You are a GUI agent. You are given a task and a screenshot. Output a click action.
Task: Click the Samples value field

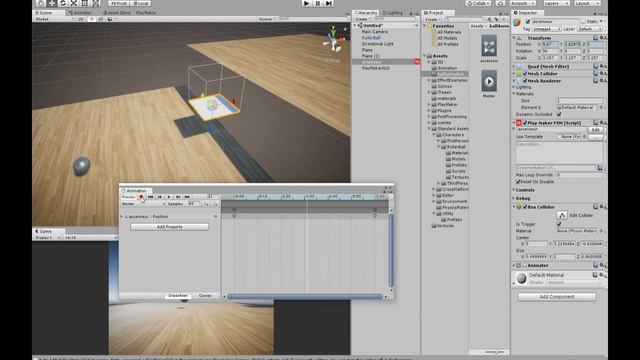click(x=193, y=204)
